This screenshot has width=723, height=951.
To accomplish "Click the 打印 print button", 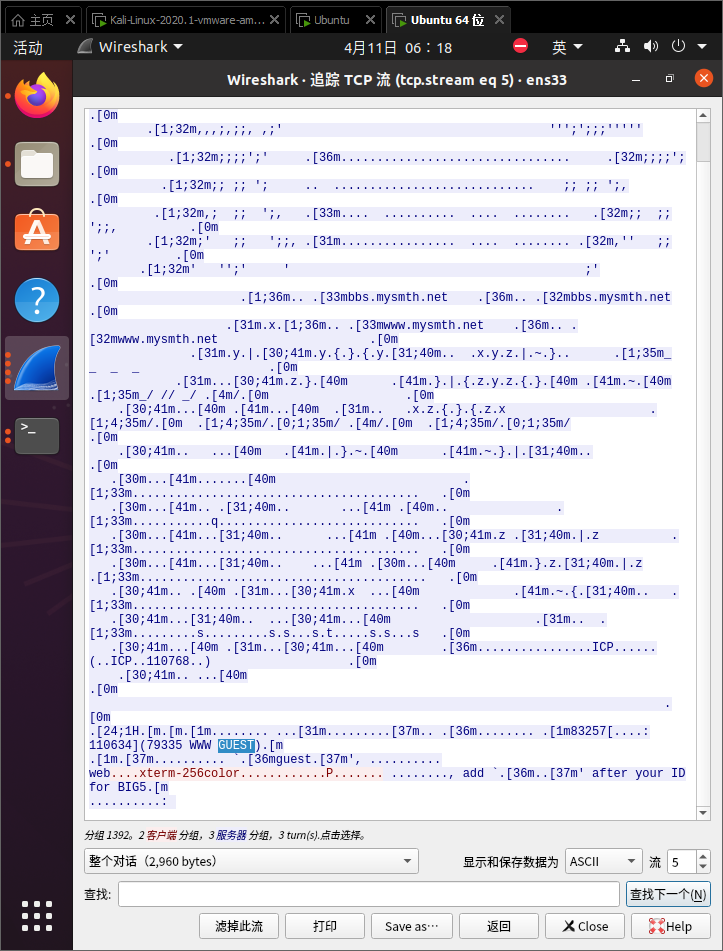I will tap(325, 926).
